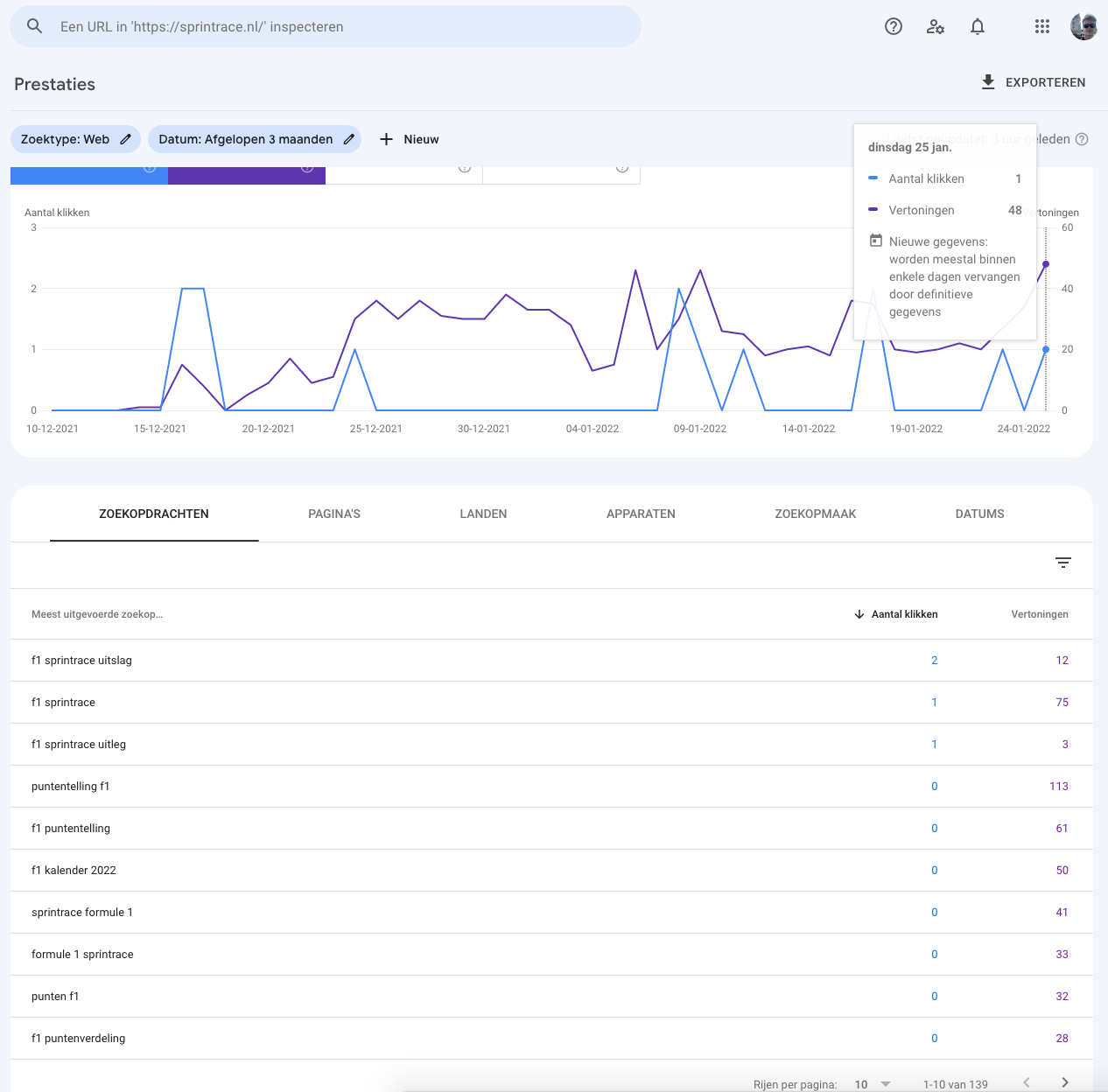Click the EXPORTEREN button label
The image size is (1108, 1092).
click(x=1045, y=82)
